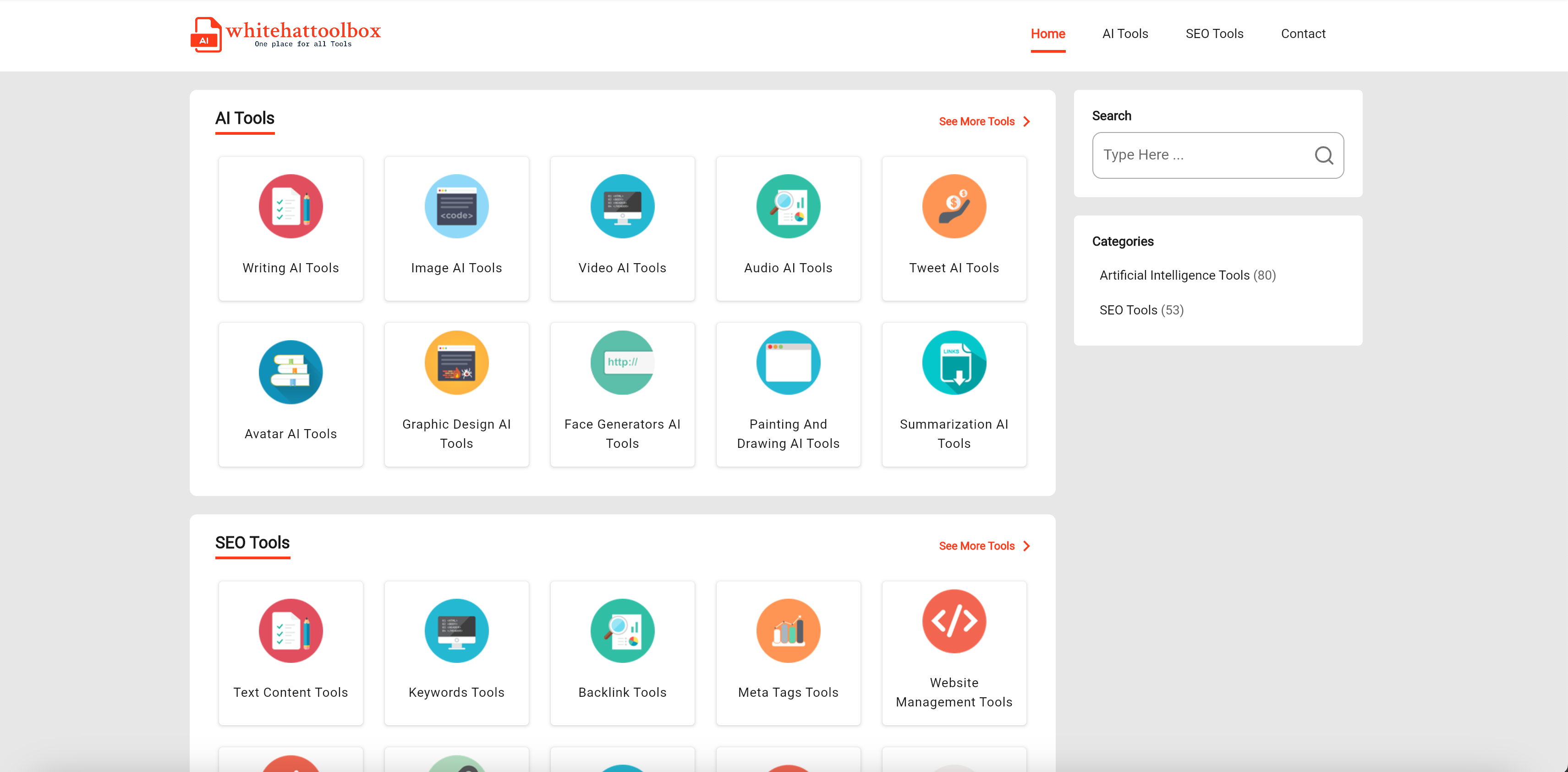1568x772 pixels.
Task: Select the Summarization AI Tools icon
Action: point(953,363)
